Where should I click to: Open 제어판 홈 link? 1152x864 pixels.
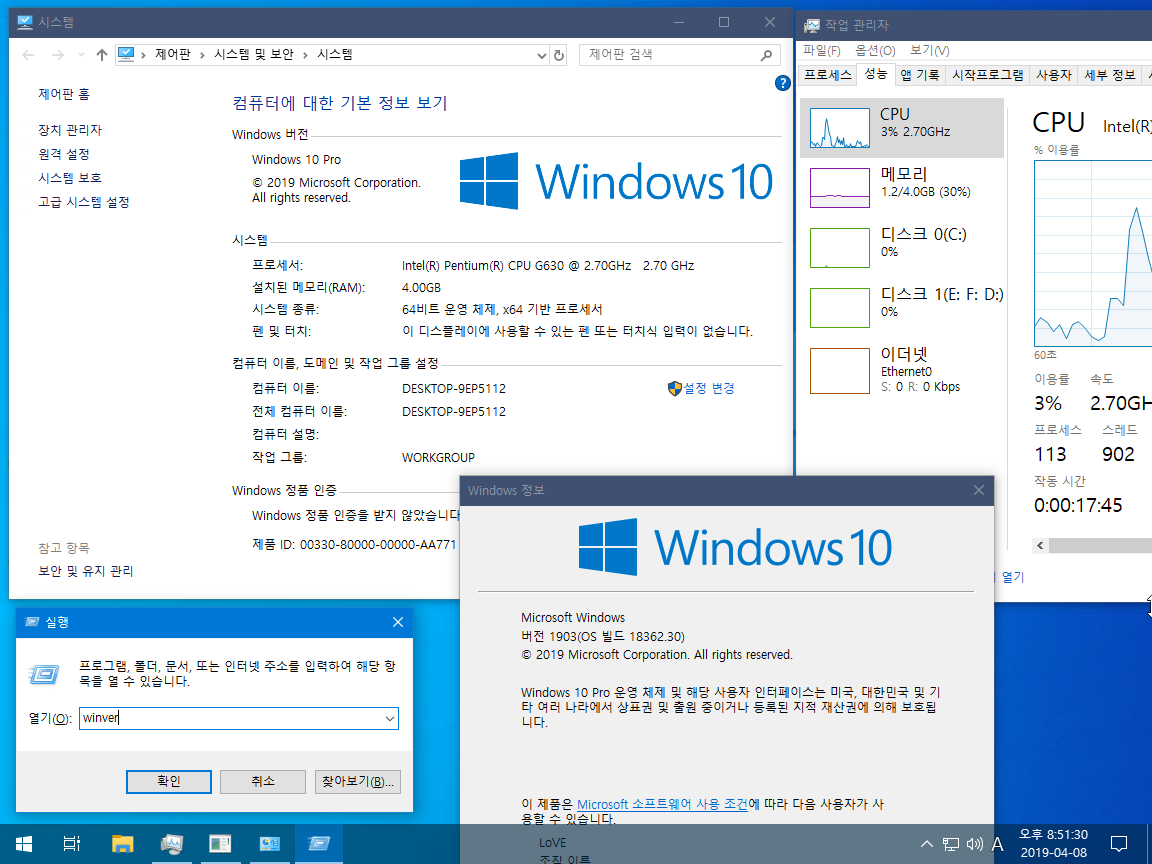pyautogui.click(x=64, y=94)
